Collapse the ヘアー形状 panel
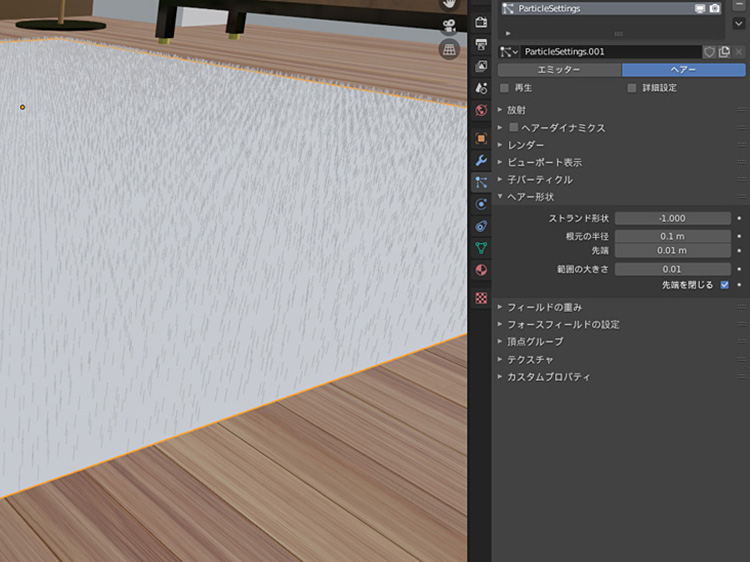This screenshot has height=562, width=750. pyautogui.click(x=530, y=197)
